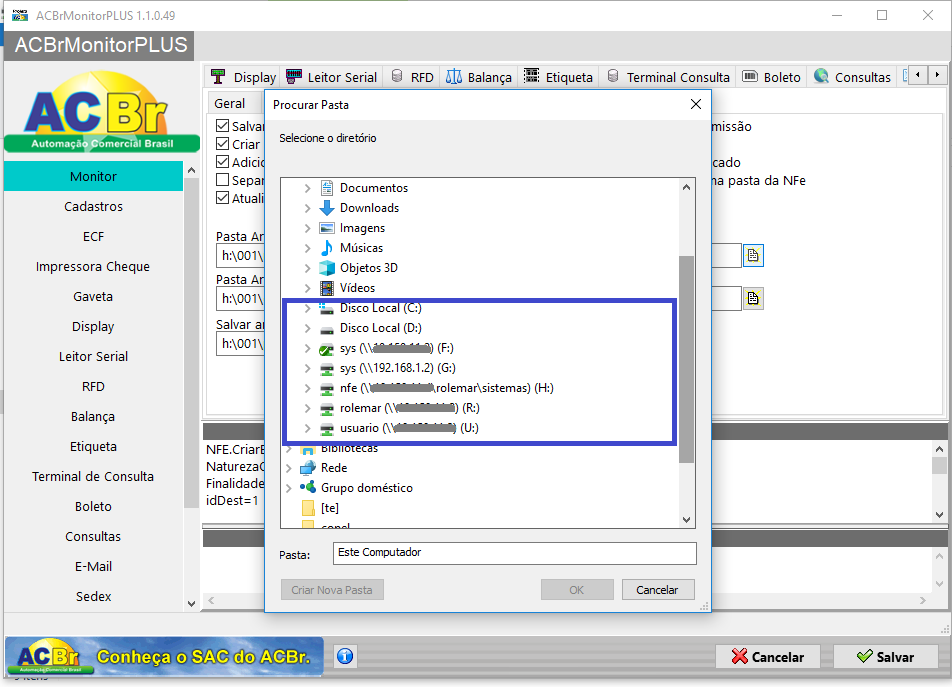Select E-Mail in the sidebar
Image resolution: width=952 pixels, height=687 pixels.
94,566
